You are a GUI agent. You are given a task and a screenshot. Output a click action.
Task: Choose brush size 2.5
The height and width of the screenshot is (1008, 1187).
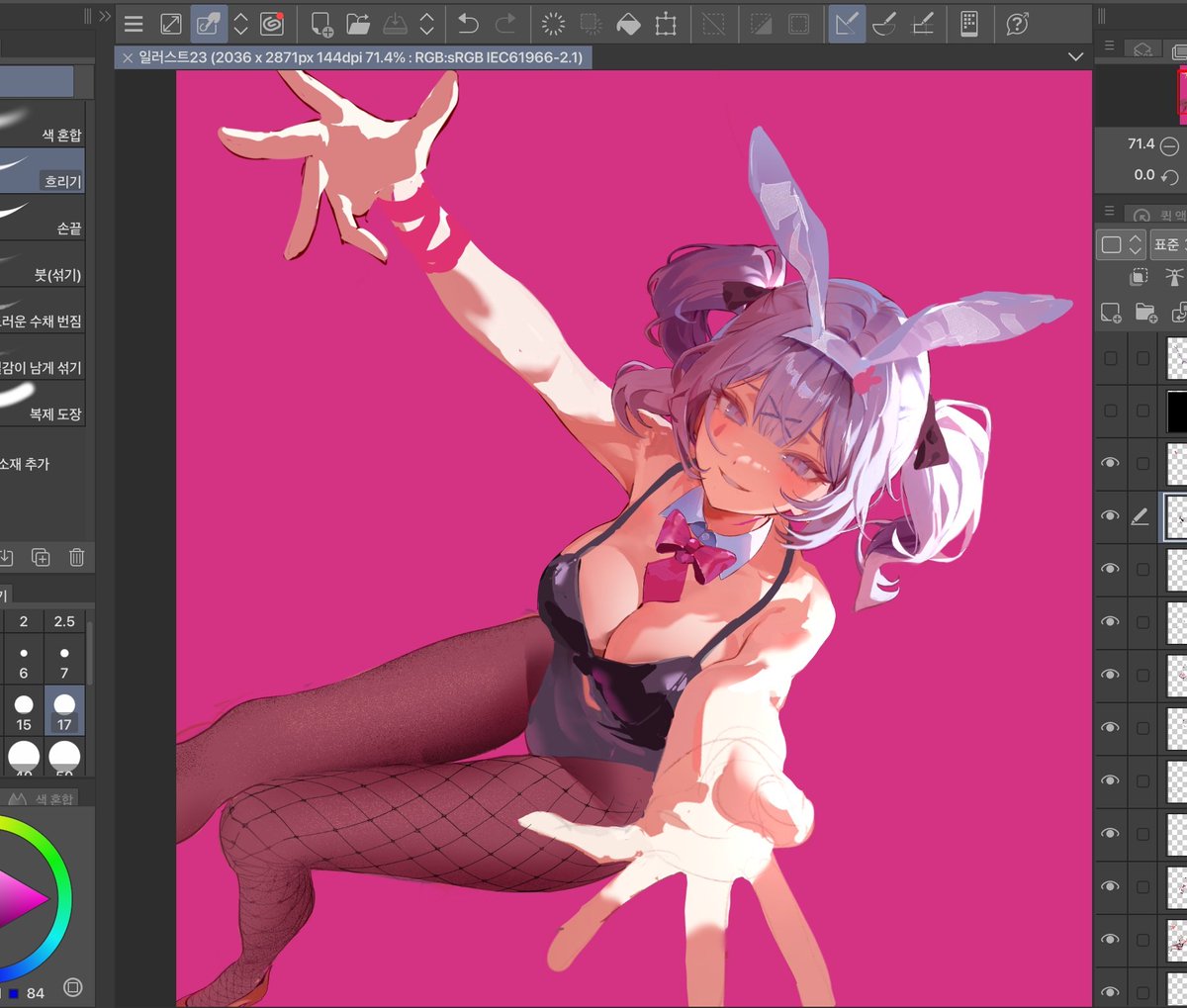(64, 621)
